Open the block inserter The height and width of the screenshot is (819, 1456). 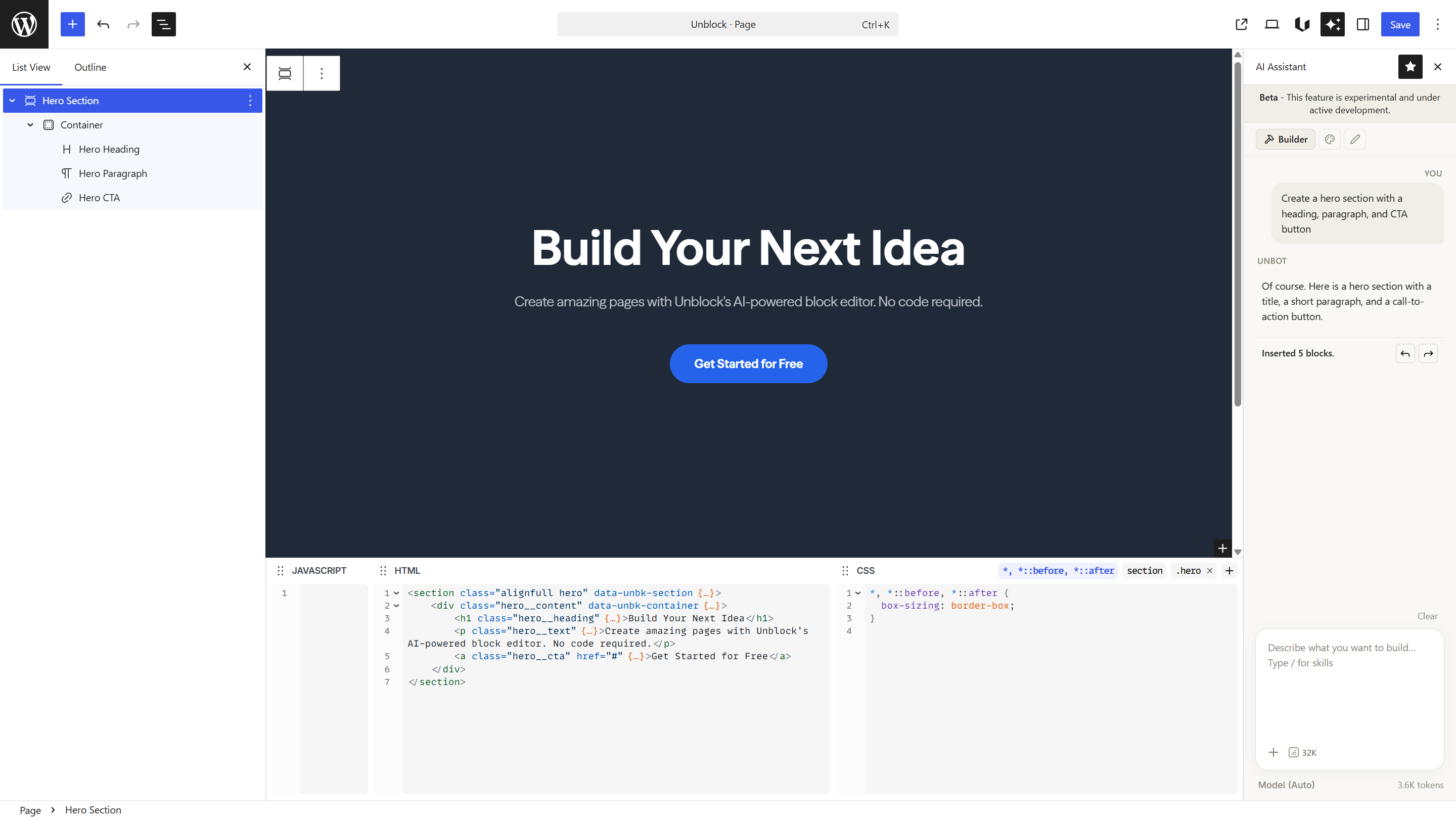click(72, 24)
